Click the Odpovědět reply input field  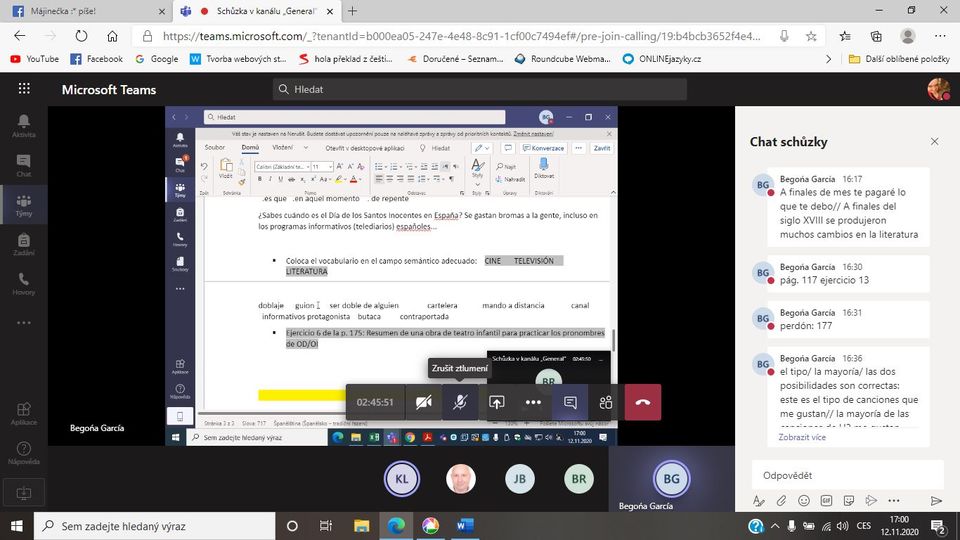point(845,475)
